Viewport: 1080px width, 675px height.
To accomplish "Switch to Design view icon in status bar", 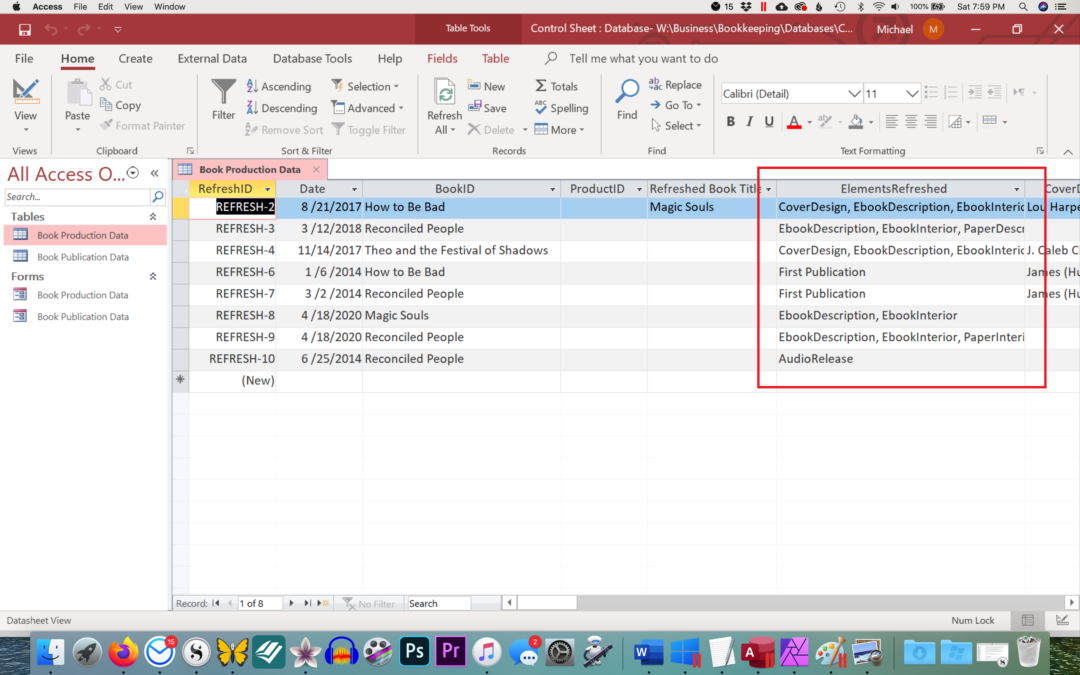I will coord(1061,621).
